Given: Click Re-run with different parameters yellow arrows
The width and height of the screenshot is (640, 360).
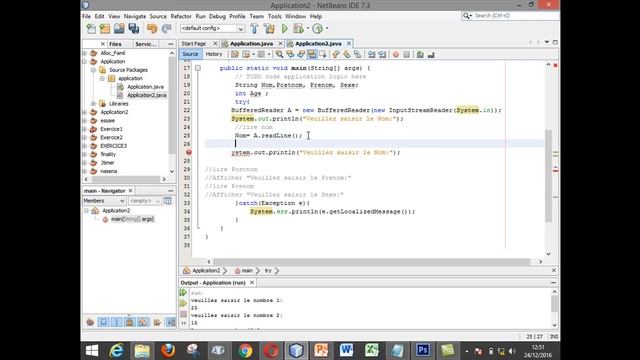Looking at the screenshot, I should (183, 303).
